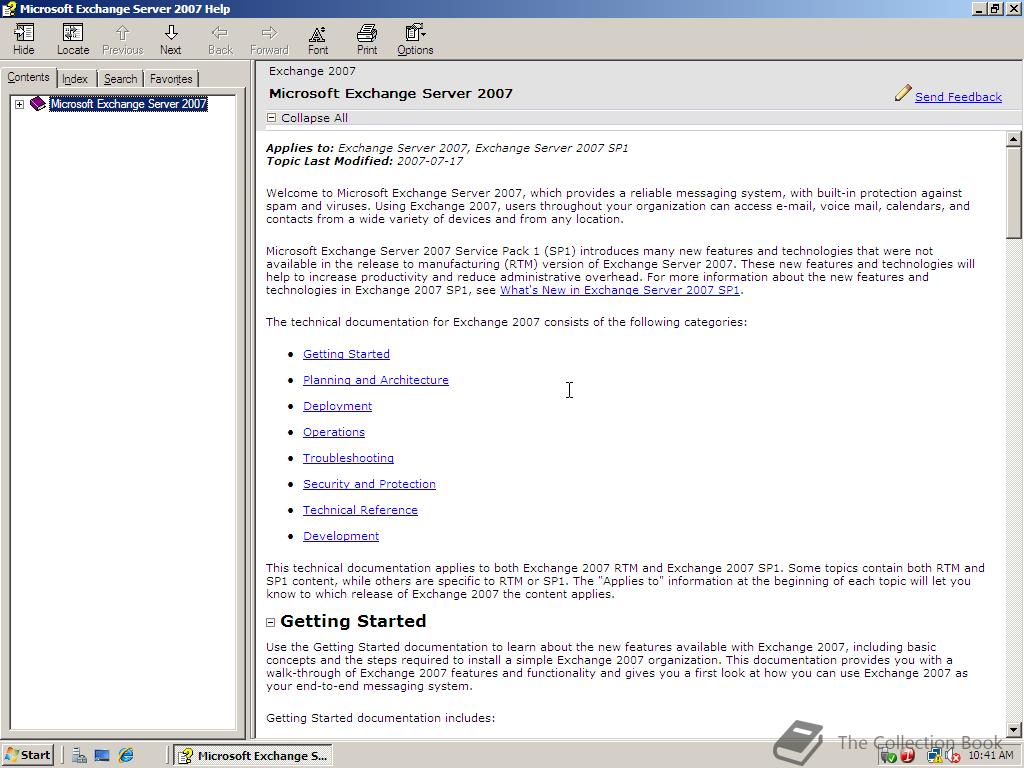Go to Next topic icon
Viewport: 1024px width, 768px height.
(170, 39)
